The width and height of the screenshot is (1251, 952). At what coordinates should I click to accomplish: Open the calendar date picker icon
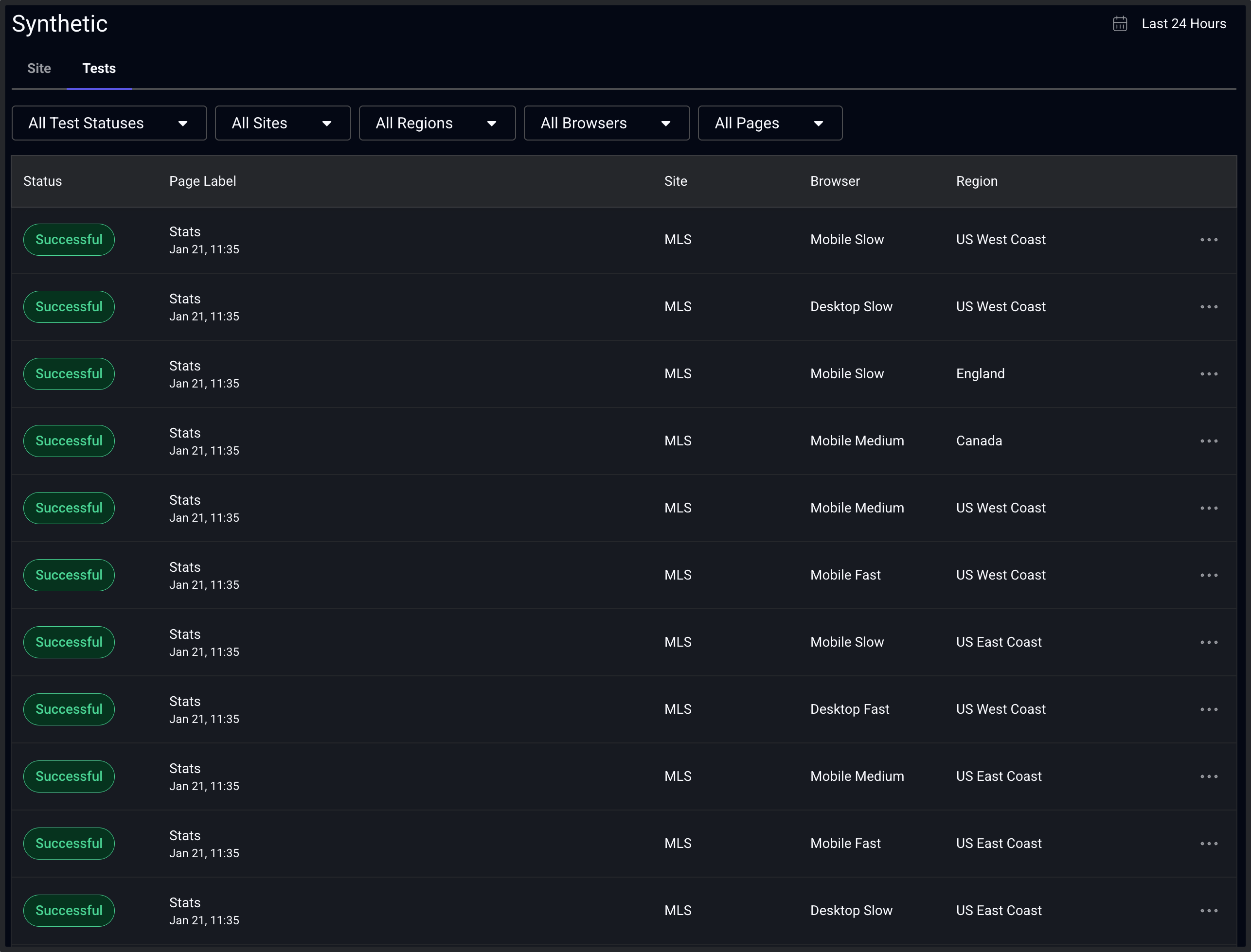coord(1121,23)
